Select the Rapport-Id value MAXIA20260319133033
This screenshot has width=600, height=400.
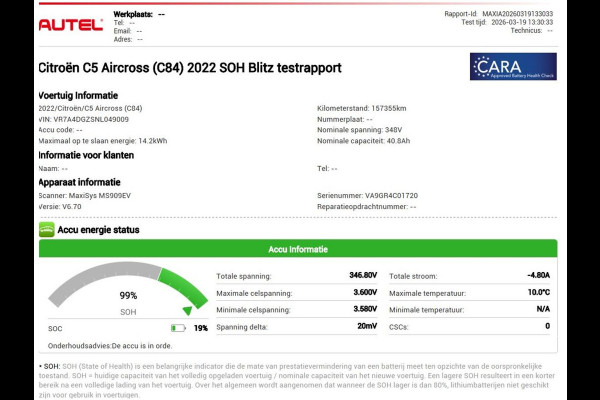517,14
